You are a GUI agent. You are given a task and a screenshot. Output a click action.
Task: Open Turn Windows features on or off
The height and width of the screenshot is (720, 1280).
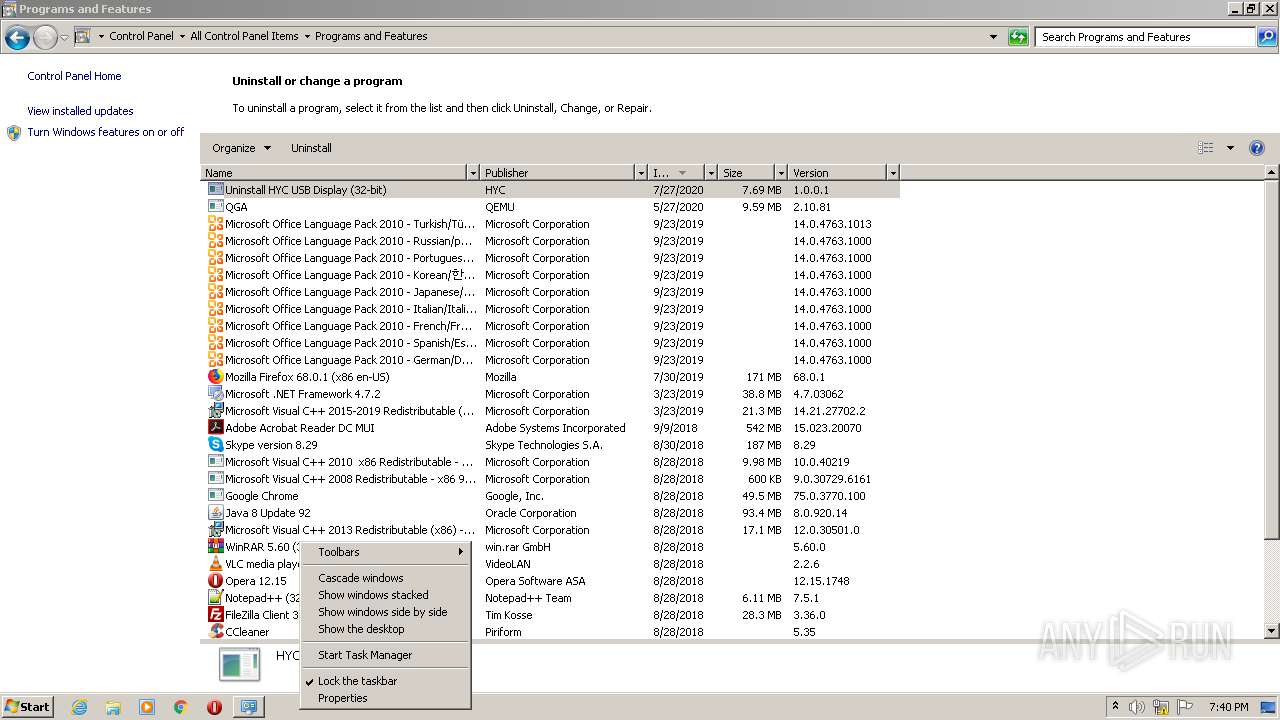[105, 132]
